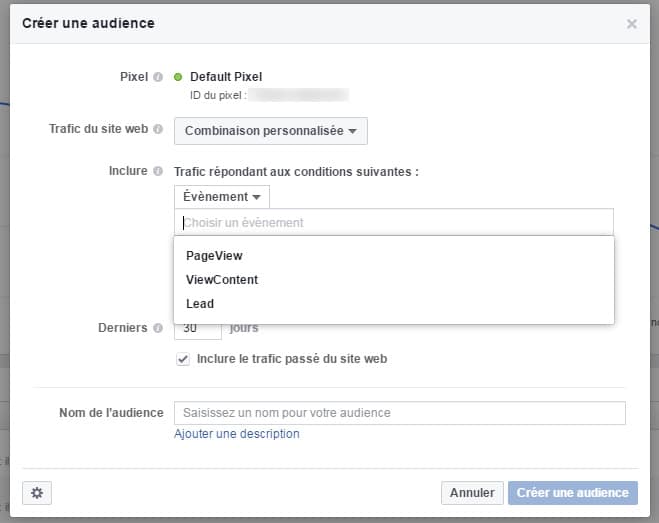Viewport: 659px width, 523px height.
Task: Click the jours label after the number field
Action: coord(244,328)
